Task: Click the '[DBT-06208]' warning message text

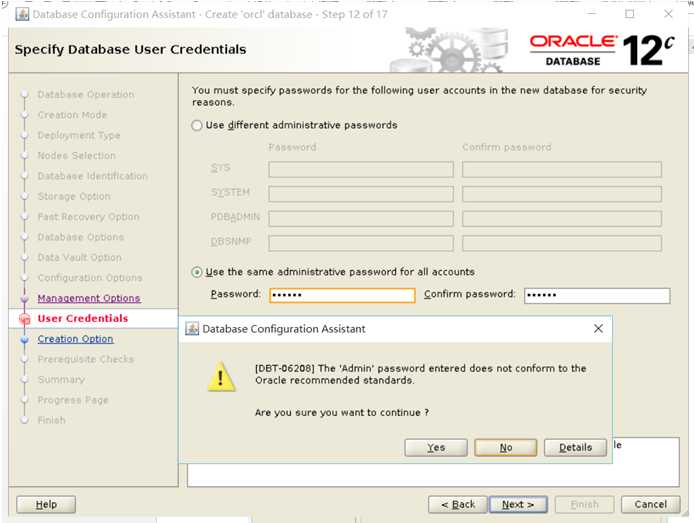Action: 420,374
